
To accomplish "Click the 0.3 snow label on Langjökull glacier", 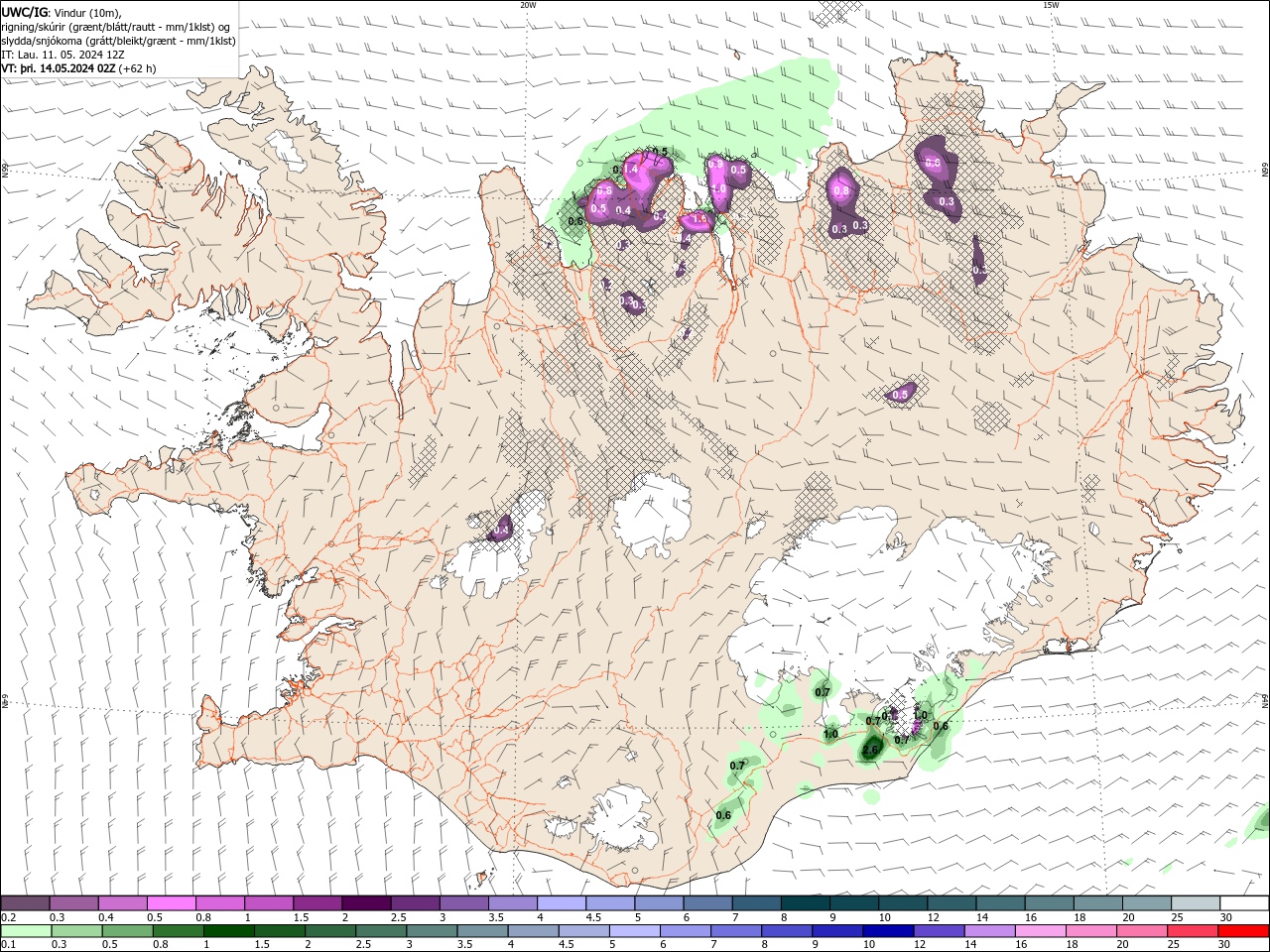I will pos(500,531).
